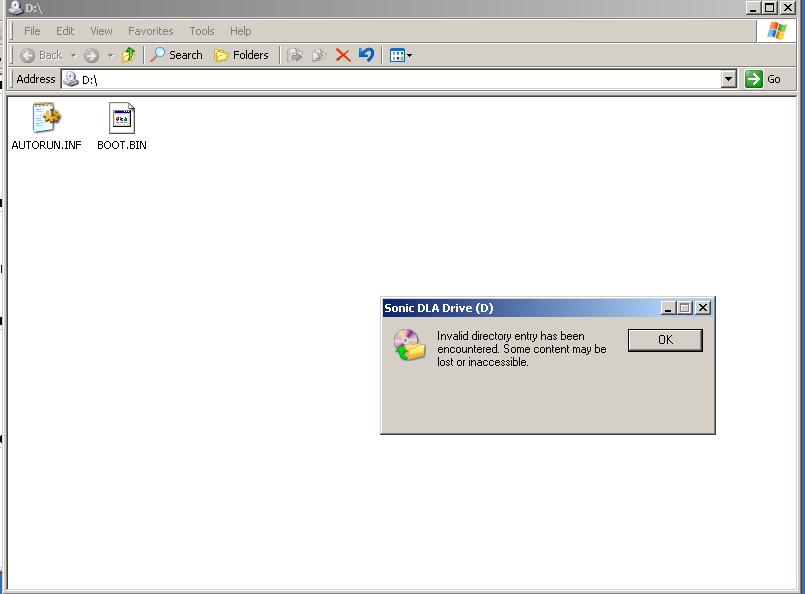Open the Back history dropdown arrow

tap(73, 55)
